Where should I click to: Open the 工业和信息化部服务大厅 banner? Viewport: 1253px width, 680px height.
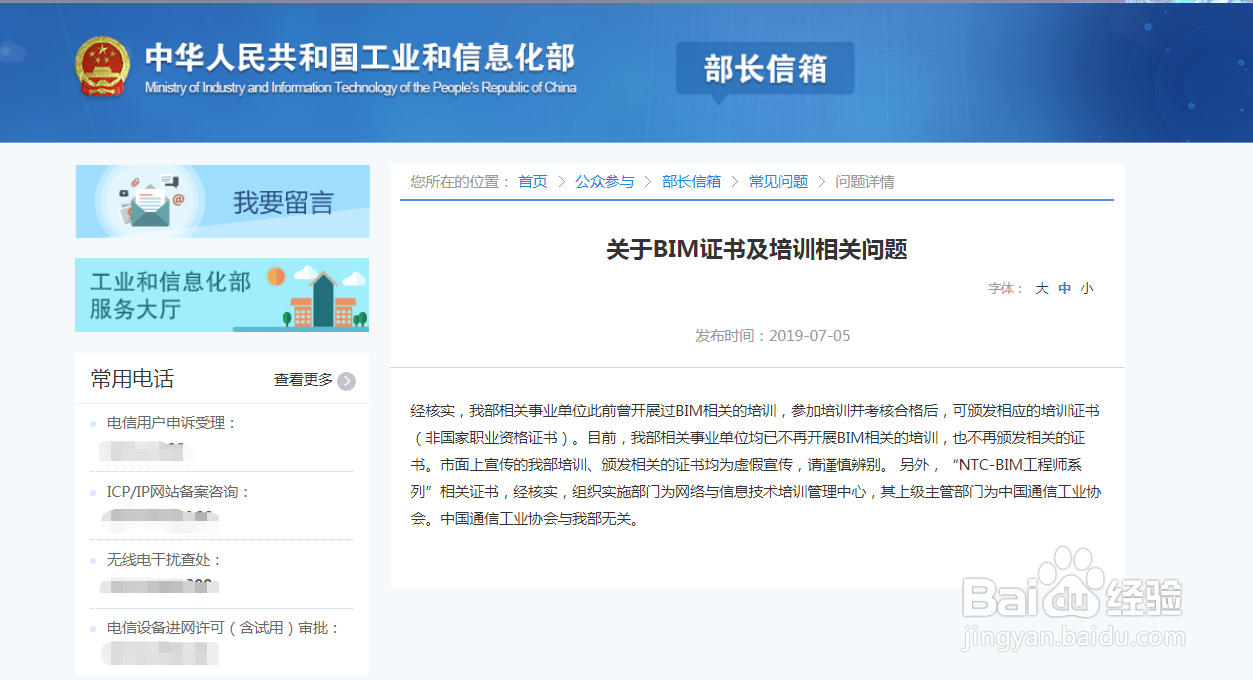[222, 295]
